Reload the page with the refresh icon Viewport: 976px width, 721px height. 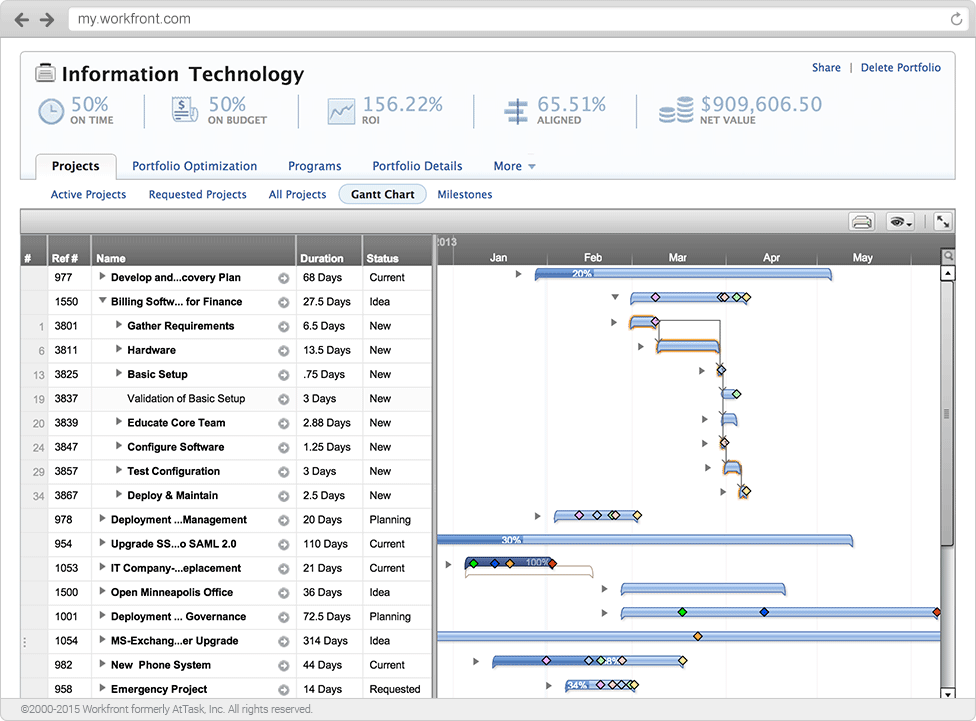point(956,19)
